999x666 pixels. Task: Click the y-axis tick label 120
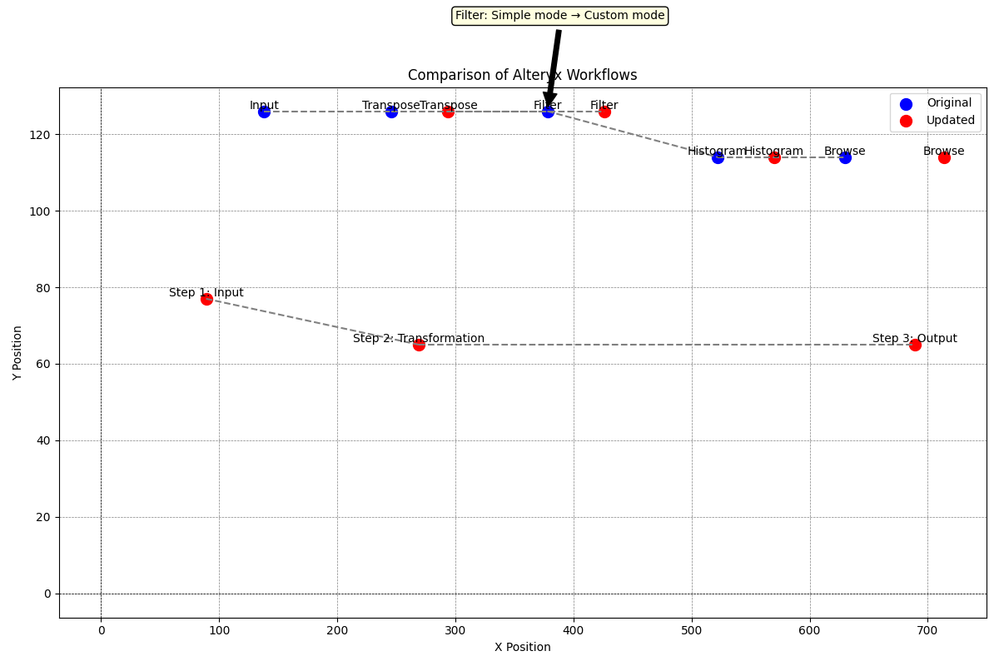[41, 135]
